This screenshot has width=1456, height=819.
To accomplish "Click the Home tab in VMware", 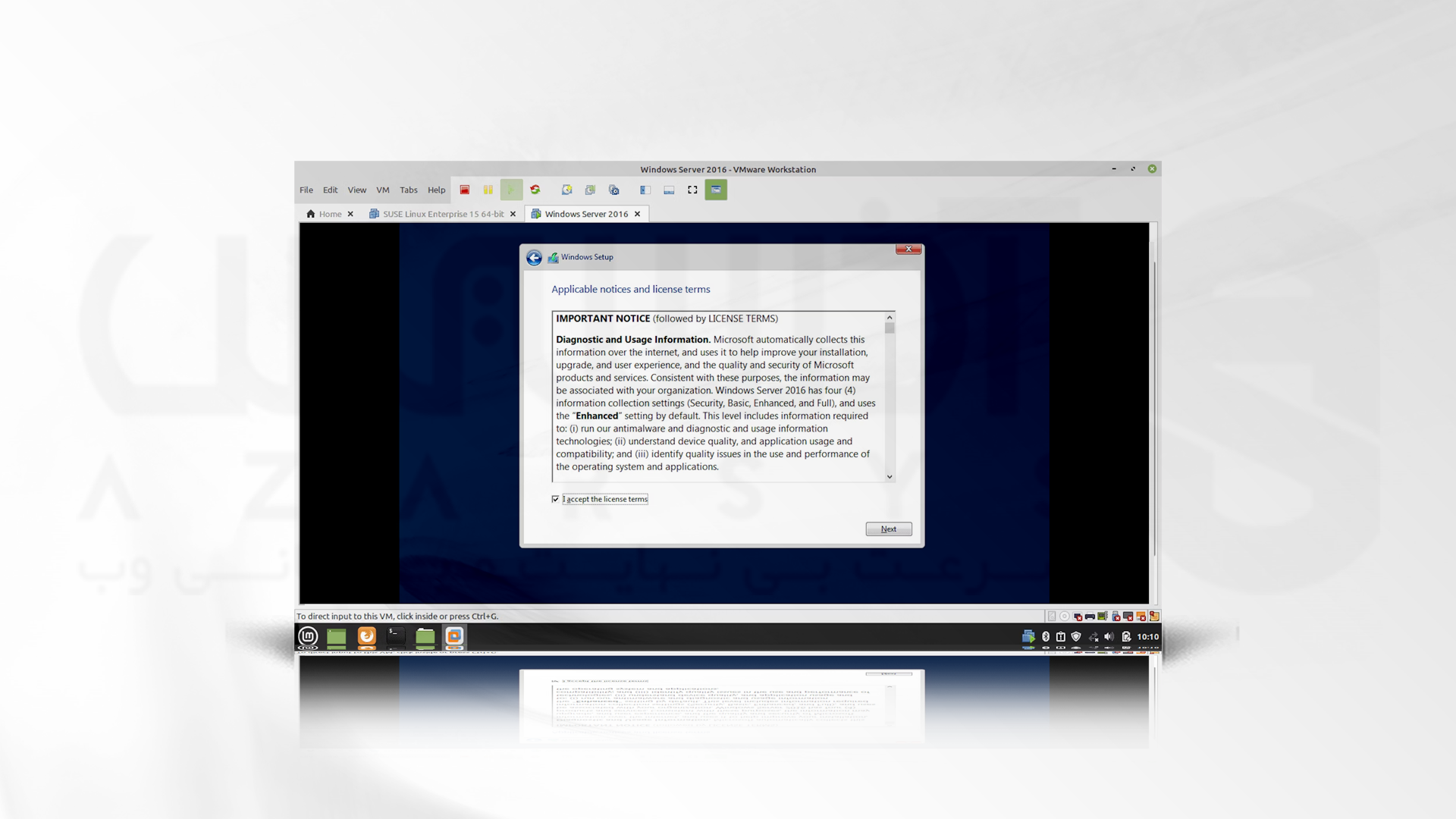I will pyautogui.click(x=329, y=213).
